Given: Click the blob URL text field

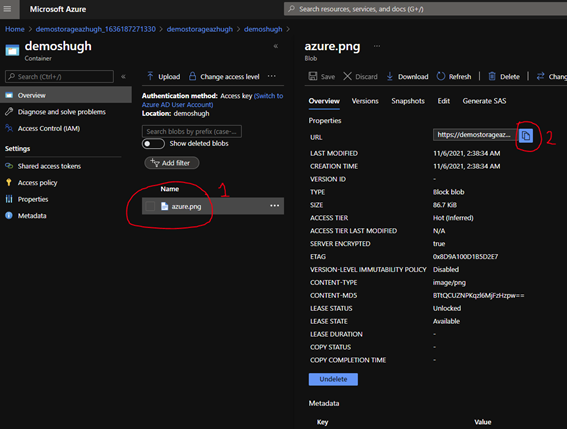Looking at the screenshot, I should point(475,135).
